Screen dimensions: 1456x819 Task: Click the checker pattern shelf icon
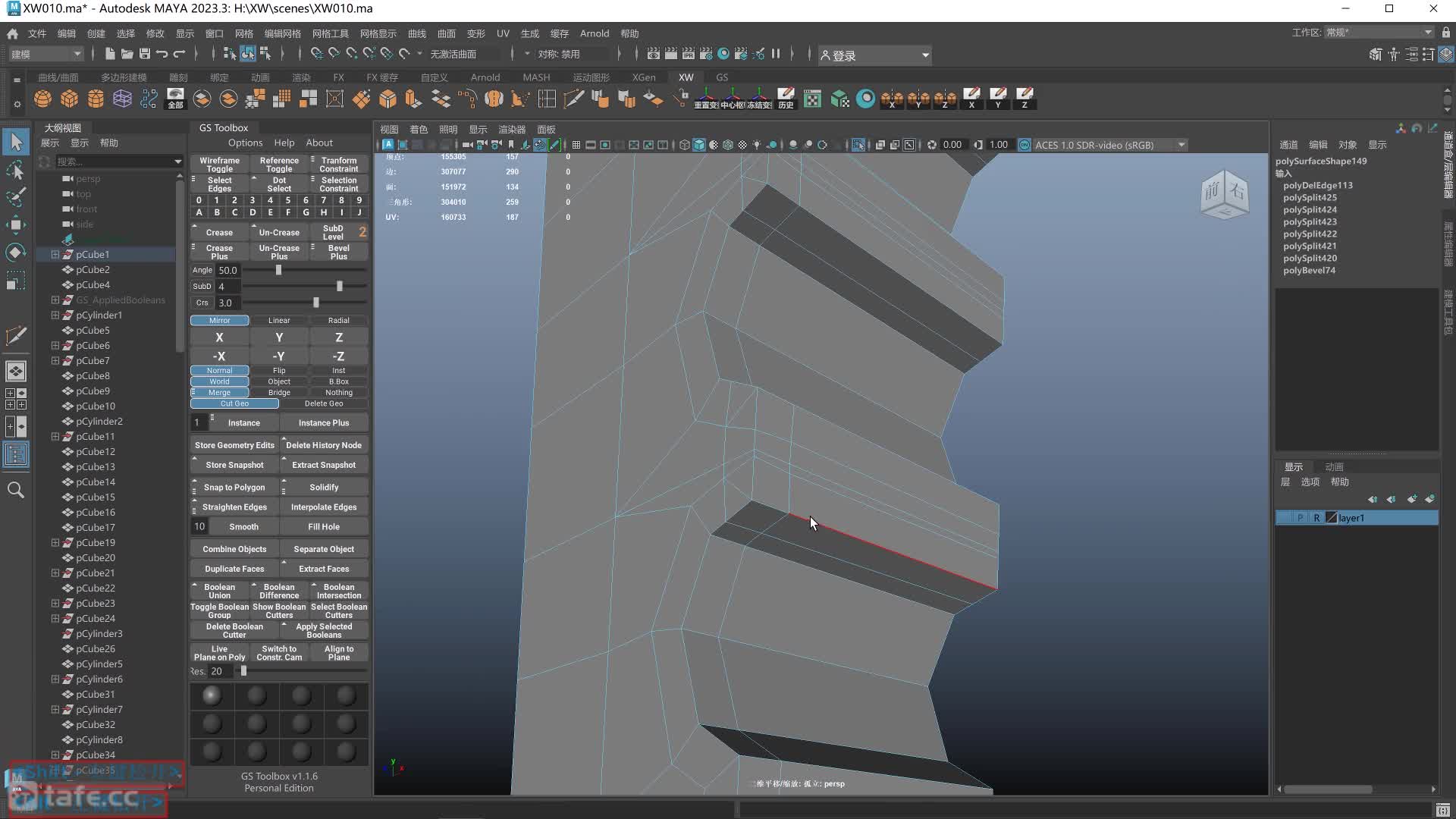coord(812,99)
